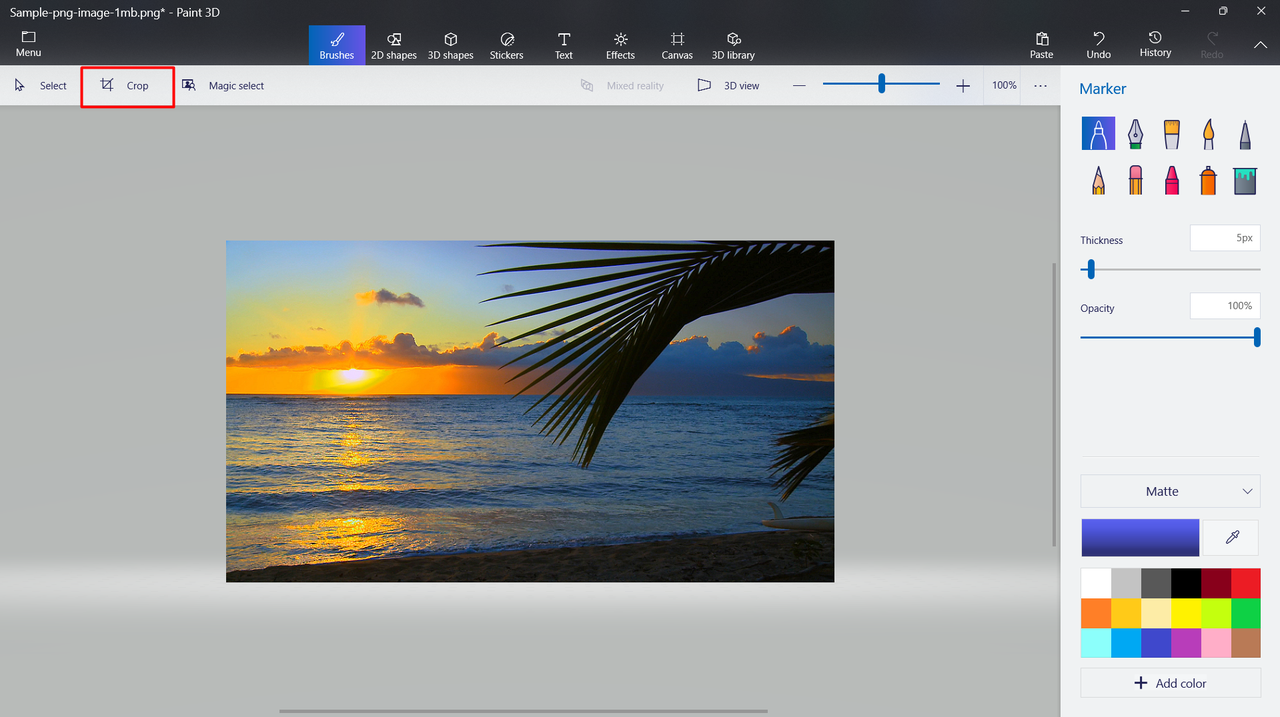Screen dimensions: 1280x717
Task: Click the Add color button
Action: 1170,683
